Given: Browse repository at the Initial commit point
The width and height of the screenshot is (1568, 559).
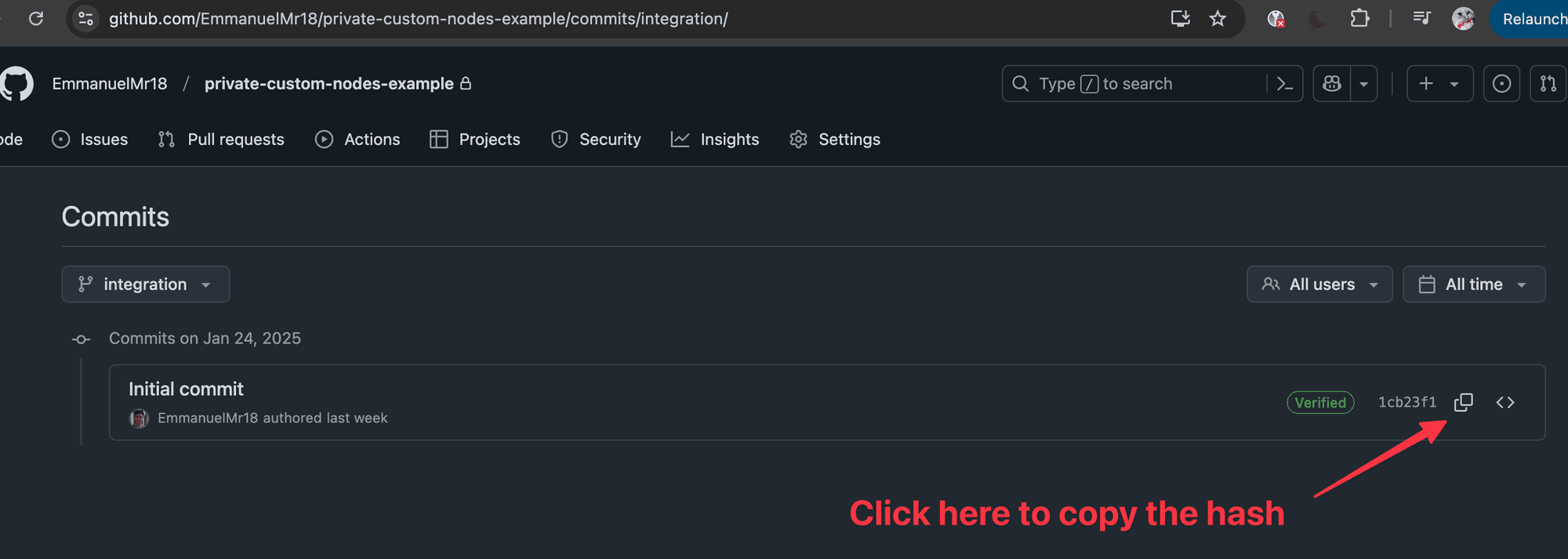Looking at the screenshot, I should point(1504,402).
